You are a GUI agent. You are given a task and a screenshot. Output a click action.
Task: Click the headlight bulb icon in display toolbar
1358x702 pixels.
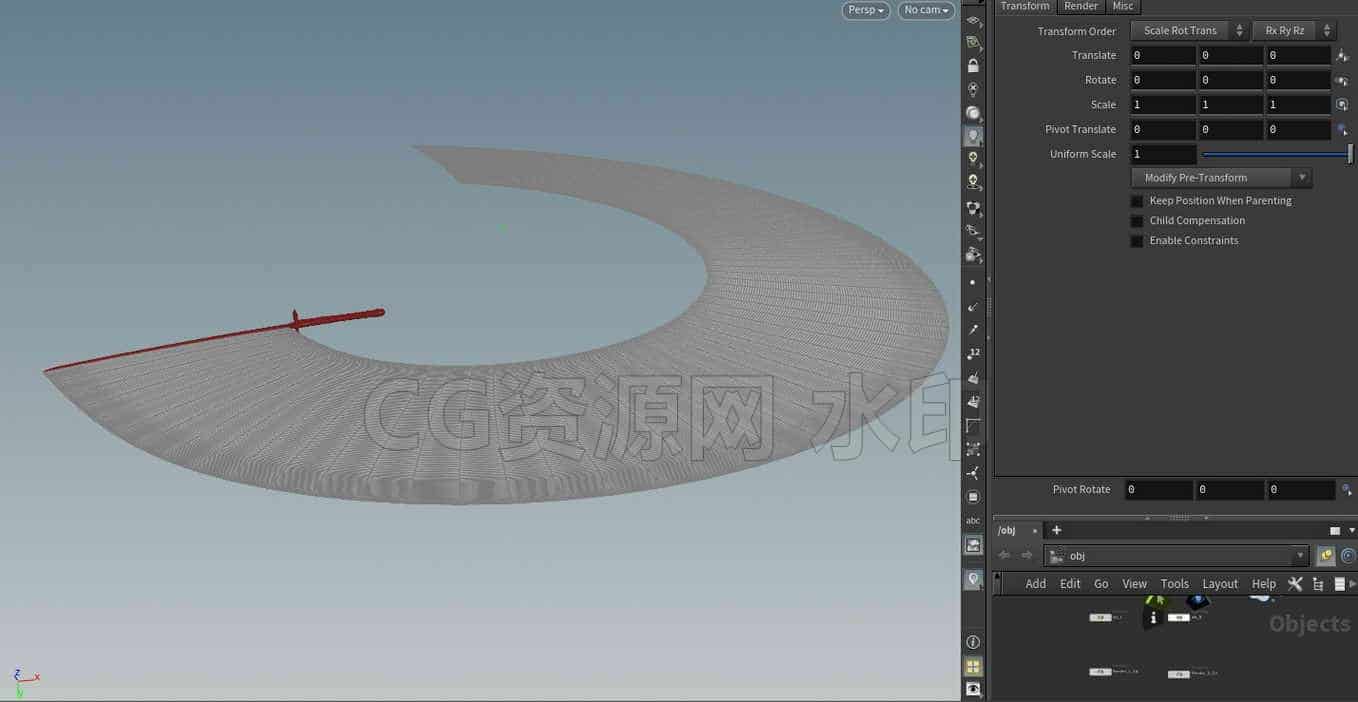coord(973,137)
